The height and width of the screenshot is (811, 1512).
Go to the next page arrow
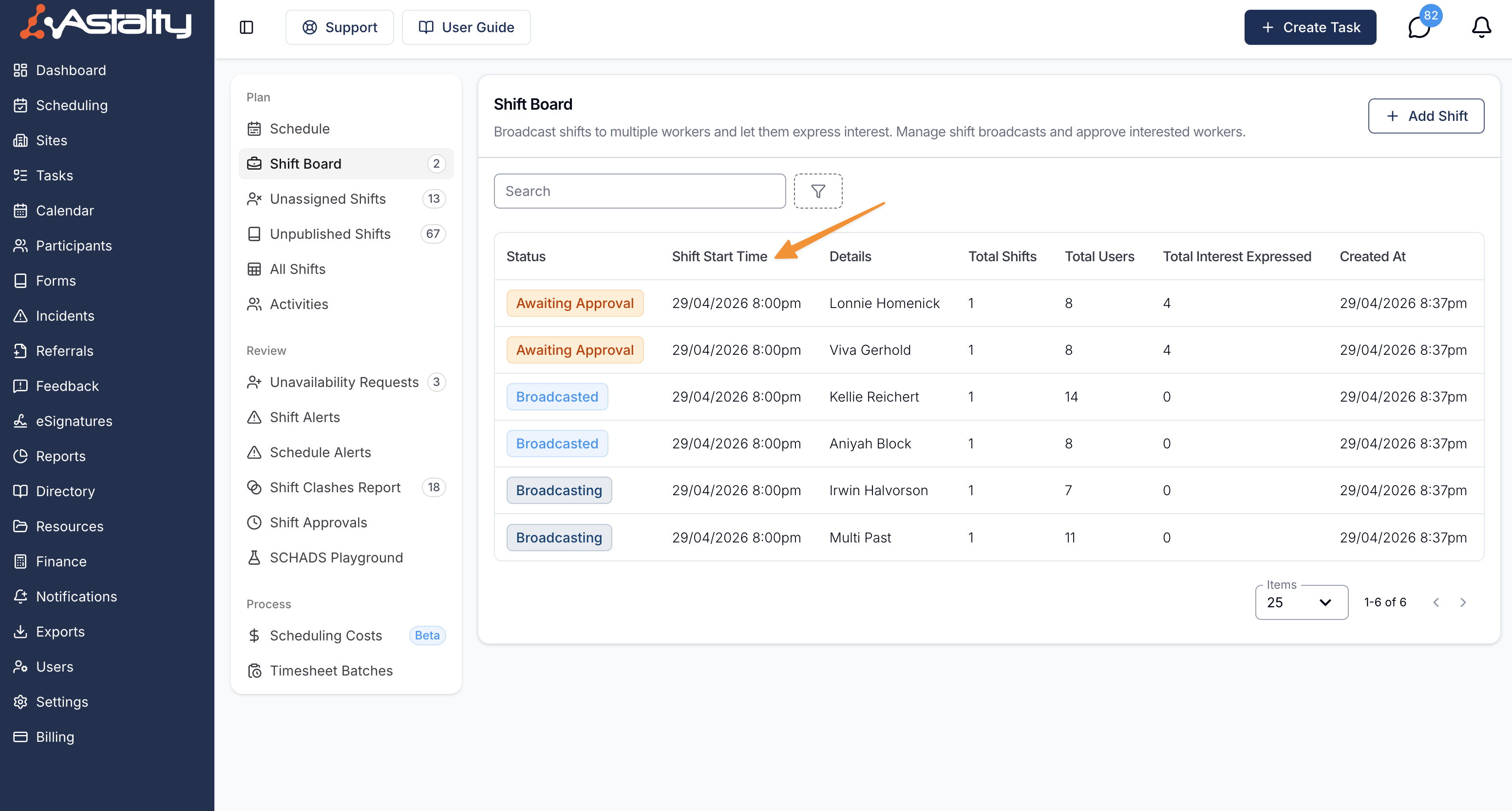point(1463,602)
